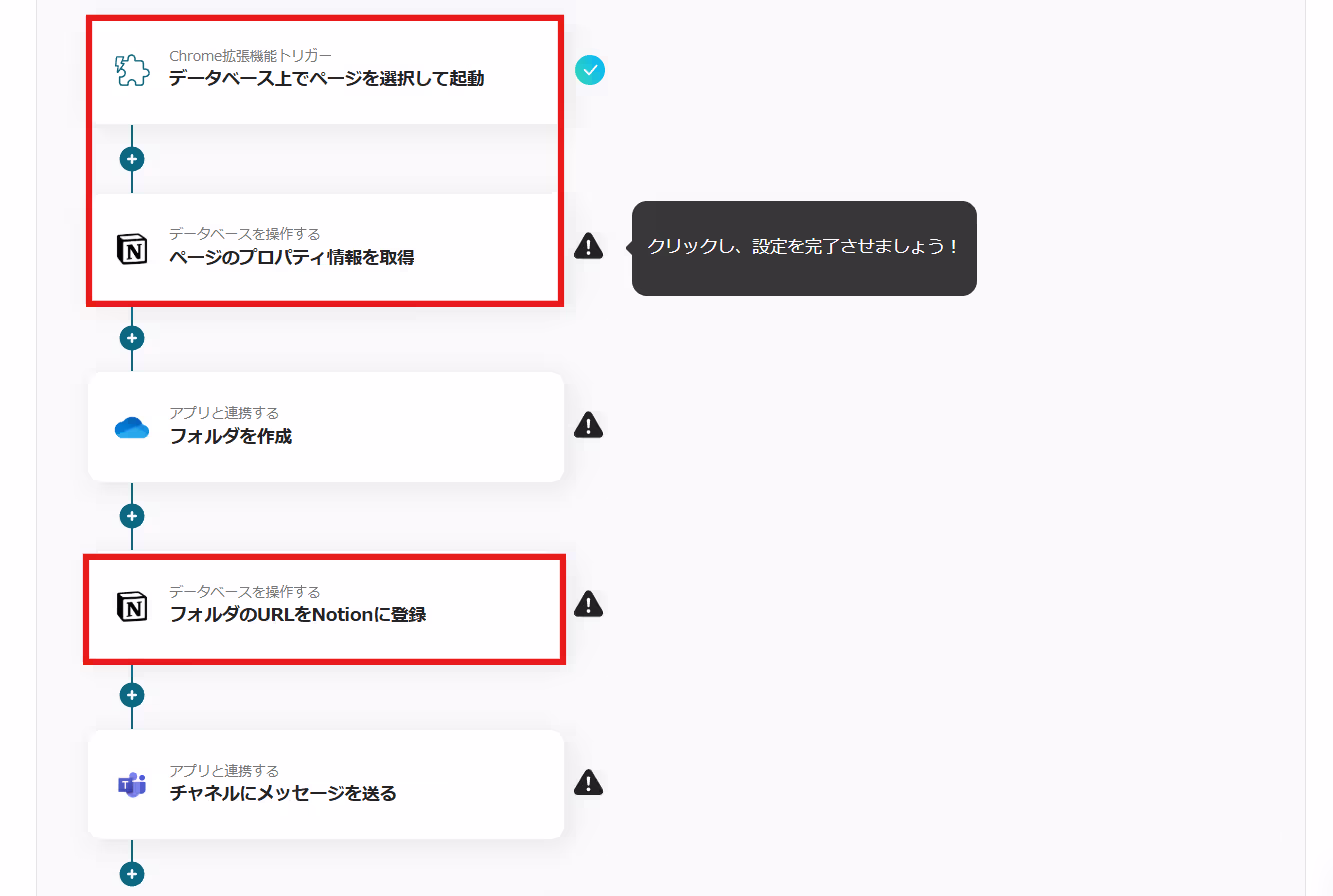Add a step above the Teams message card

[132, 695]
